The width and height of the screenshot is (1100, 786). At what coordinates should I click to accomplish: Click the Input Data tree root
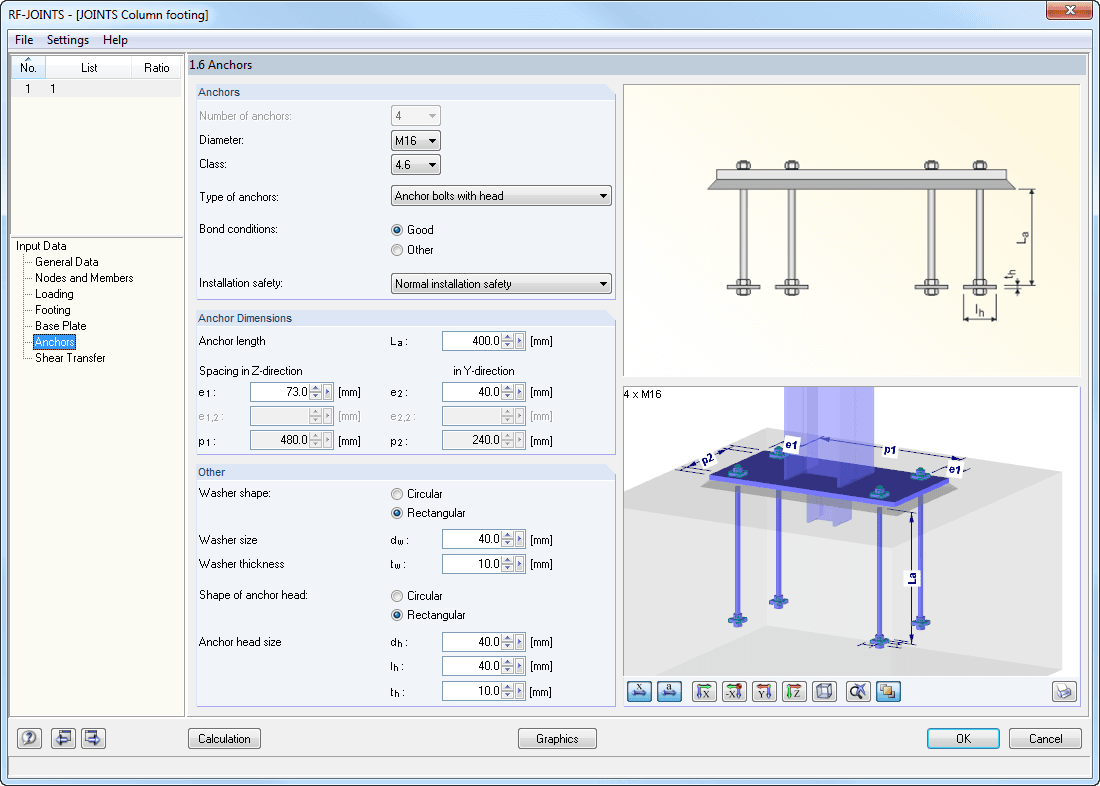pyautogui.click(x=41, y=246)
